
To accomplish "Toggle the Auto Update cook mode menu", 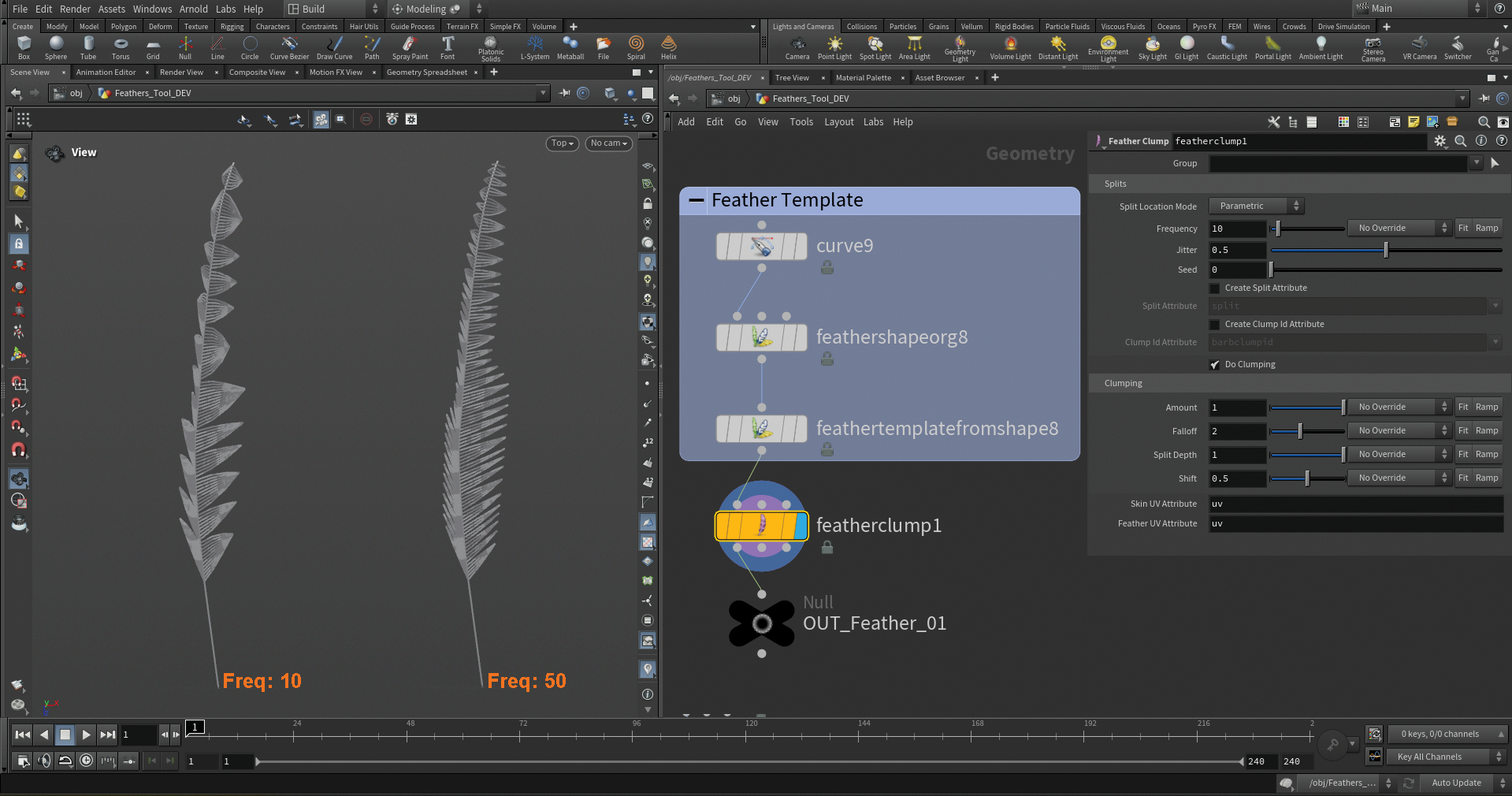I will [1463, 783].
